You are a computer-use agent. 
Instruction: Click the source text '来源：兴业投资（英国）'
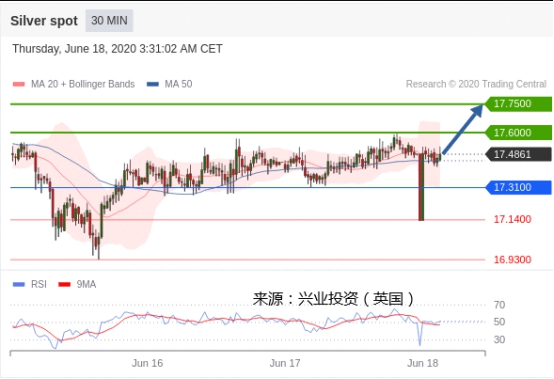[333, 299]
